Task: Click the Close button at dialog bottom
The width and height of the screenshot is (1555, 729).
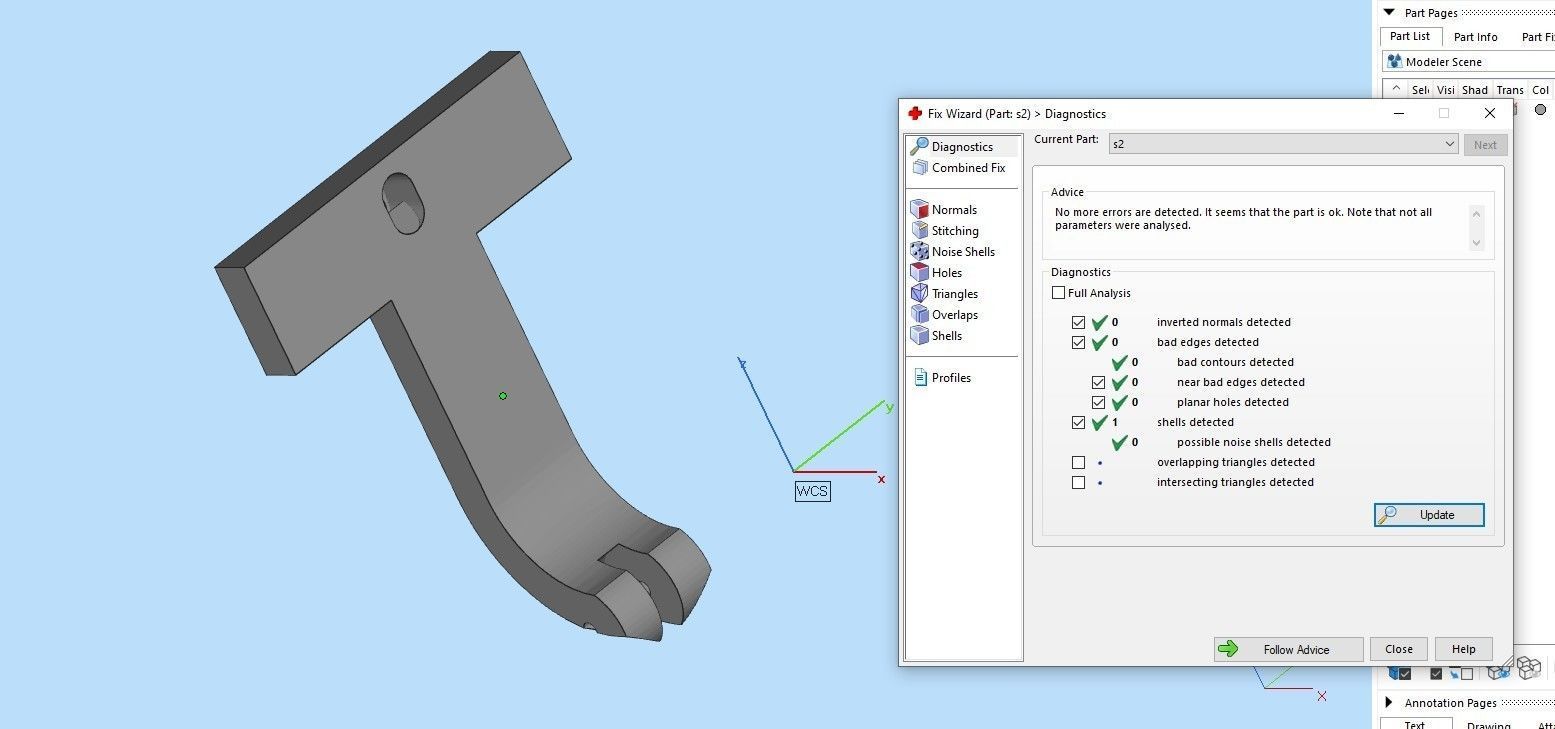Action: [1399, 649]
